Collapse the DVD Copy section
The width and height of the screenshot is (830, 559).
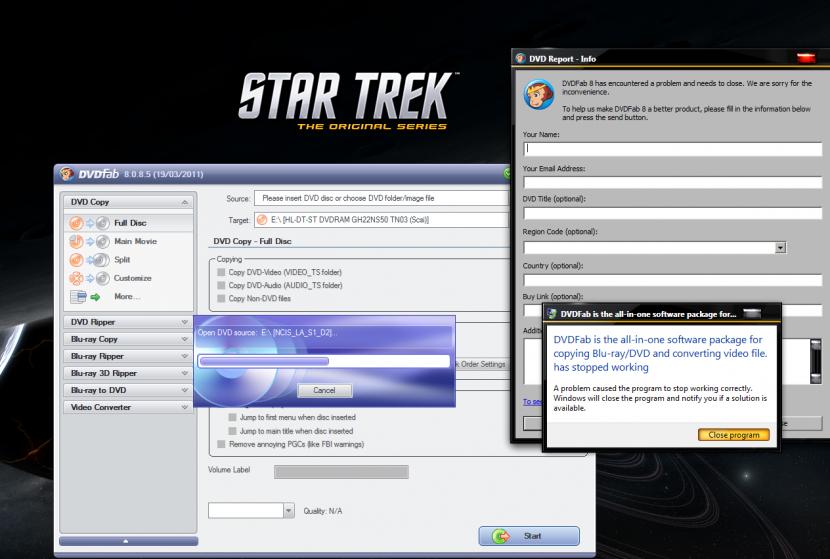click(x=184, y=202)
